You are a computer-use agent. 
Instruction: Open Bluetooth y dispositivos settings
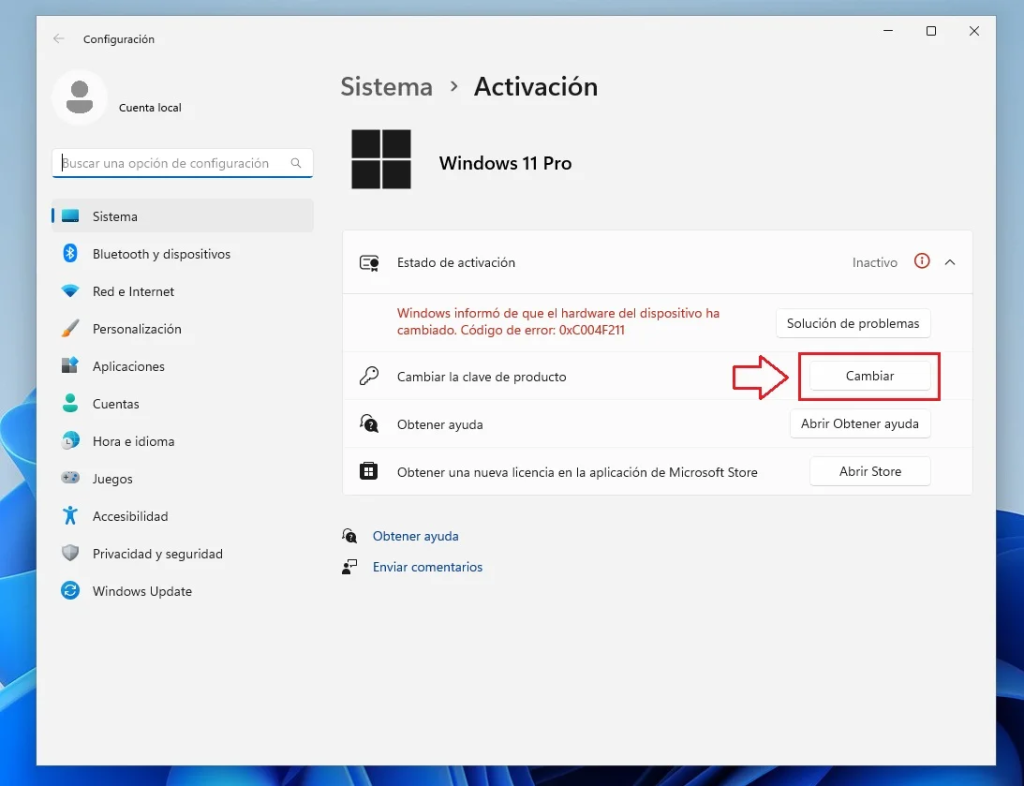(182, 254)
